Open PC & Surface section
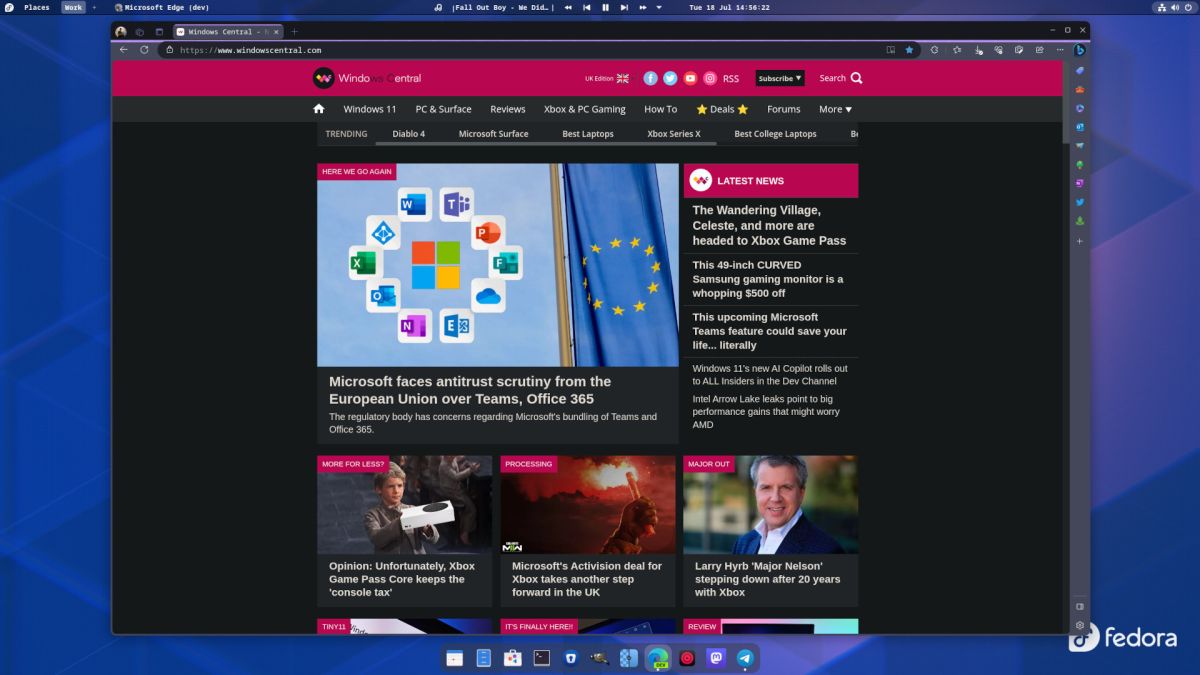This screenshot has height=675, width=1200. point(443,109)
